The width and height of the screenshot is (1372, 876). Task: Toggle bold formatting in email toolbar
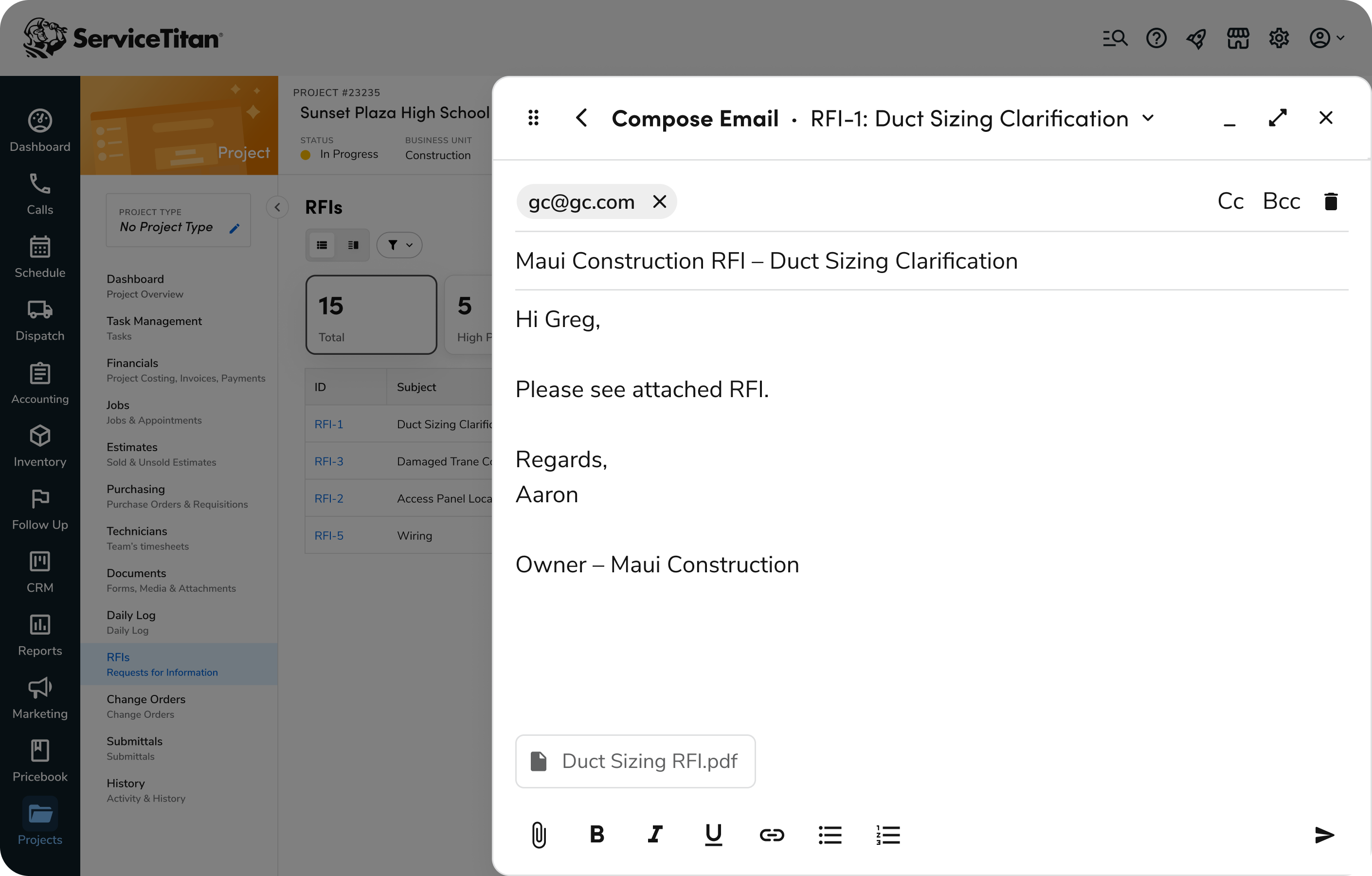pyautogui.click(x=596, y=835)
